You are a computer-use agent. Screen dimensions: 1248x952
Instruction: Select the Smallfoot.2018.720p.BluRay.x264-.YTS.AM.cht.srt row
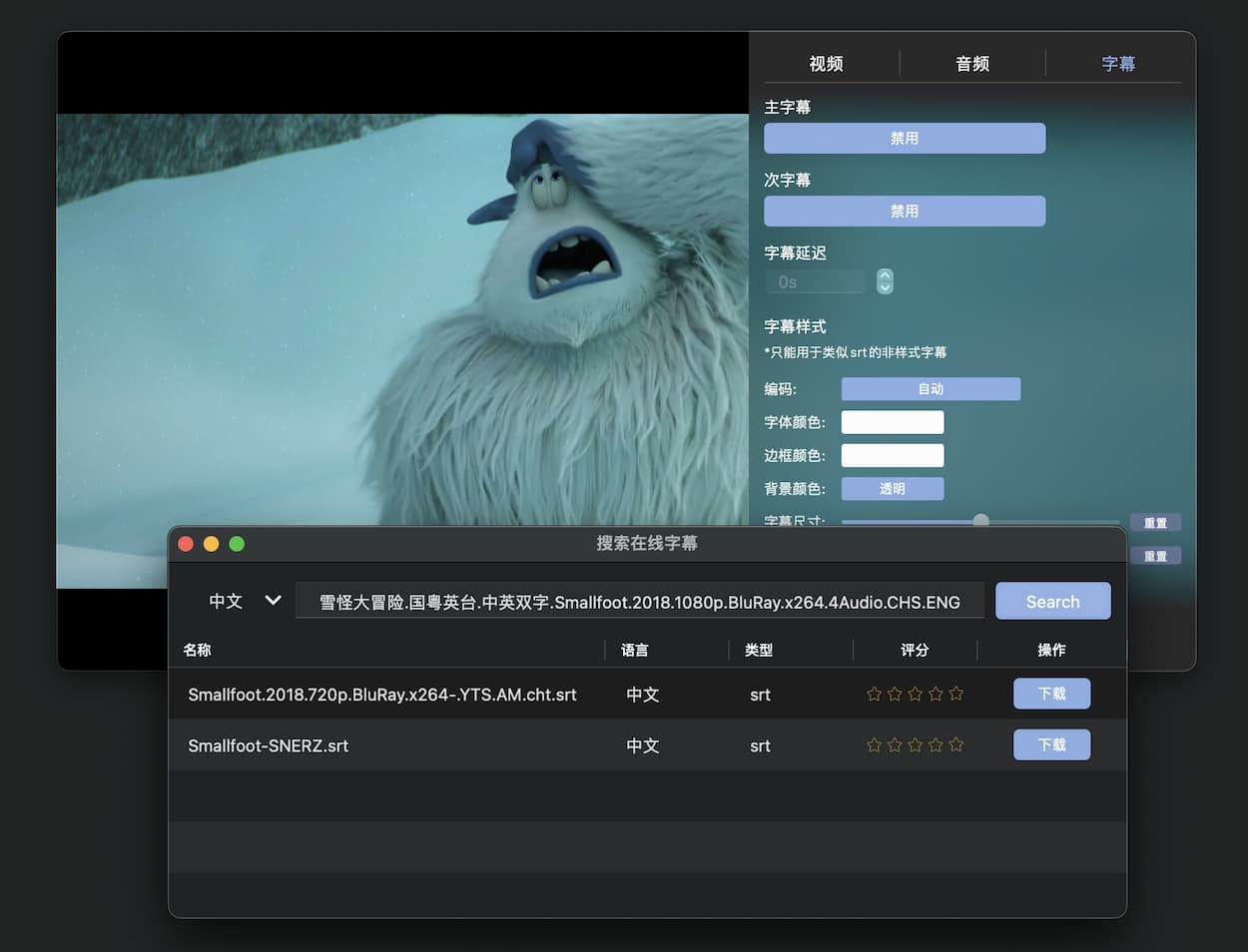(x=647, y=694)
